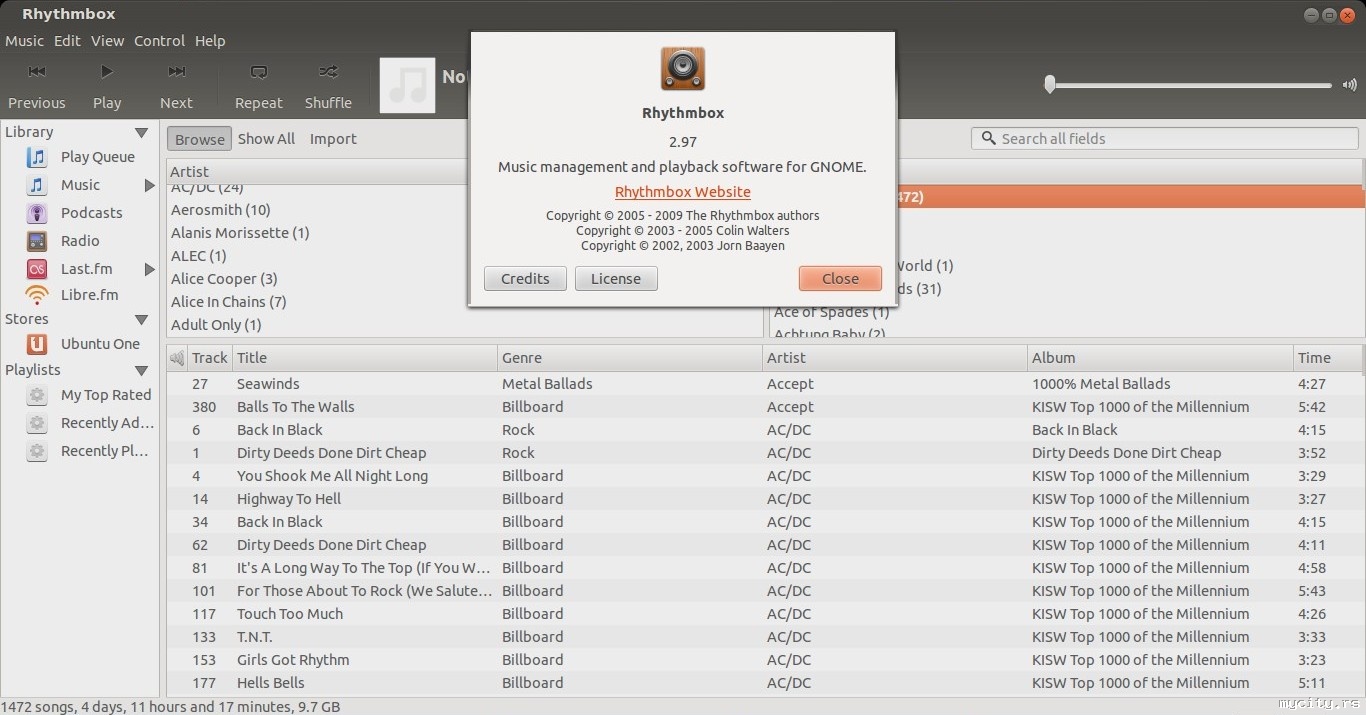Click the Rhythmbox speaker logo icon
The image size is (1366, 715).
click(683, 69)
